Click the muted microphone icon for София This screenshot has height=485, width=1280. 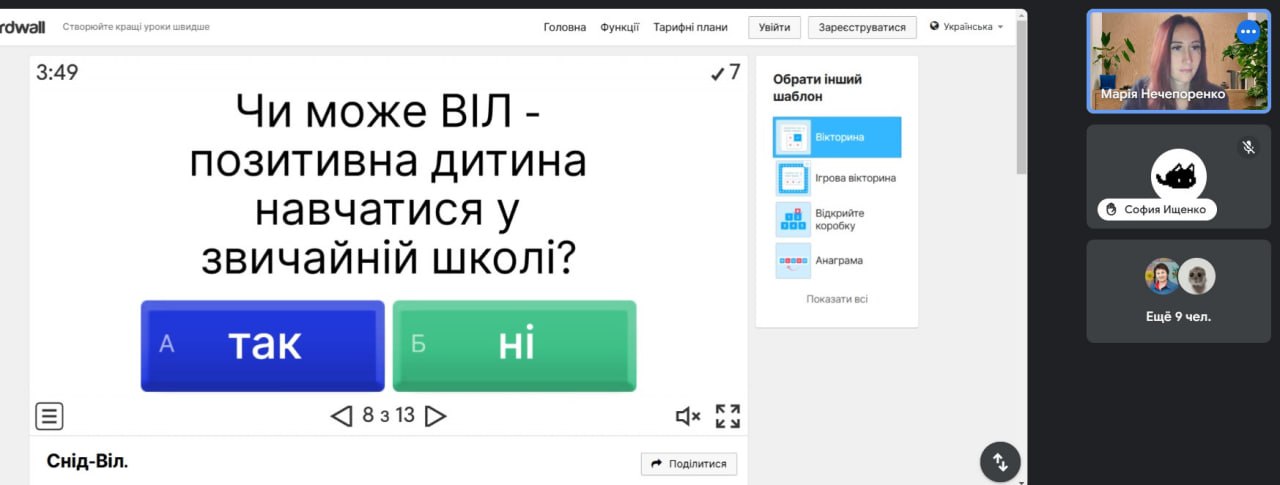pyautogui.click(x=1248, y=147)
